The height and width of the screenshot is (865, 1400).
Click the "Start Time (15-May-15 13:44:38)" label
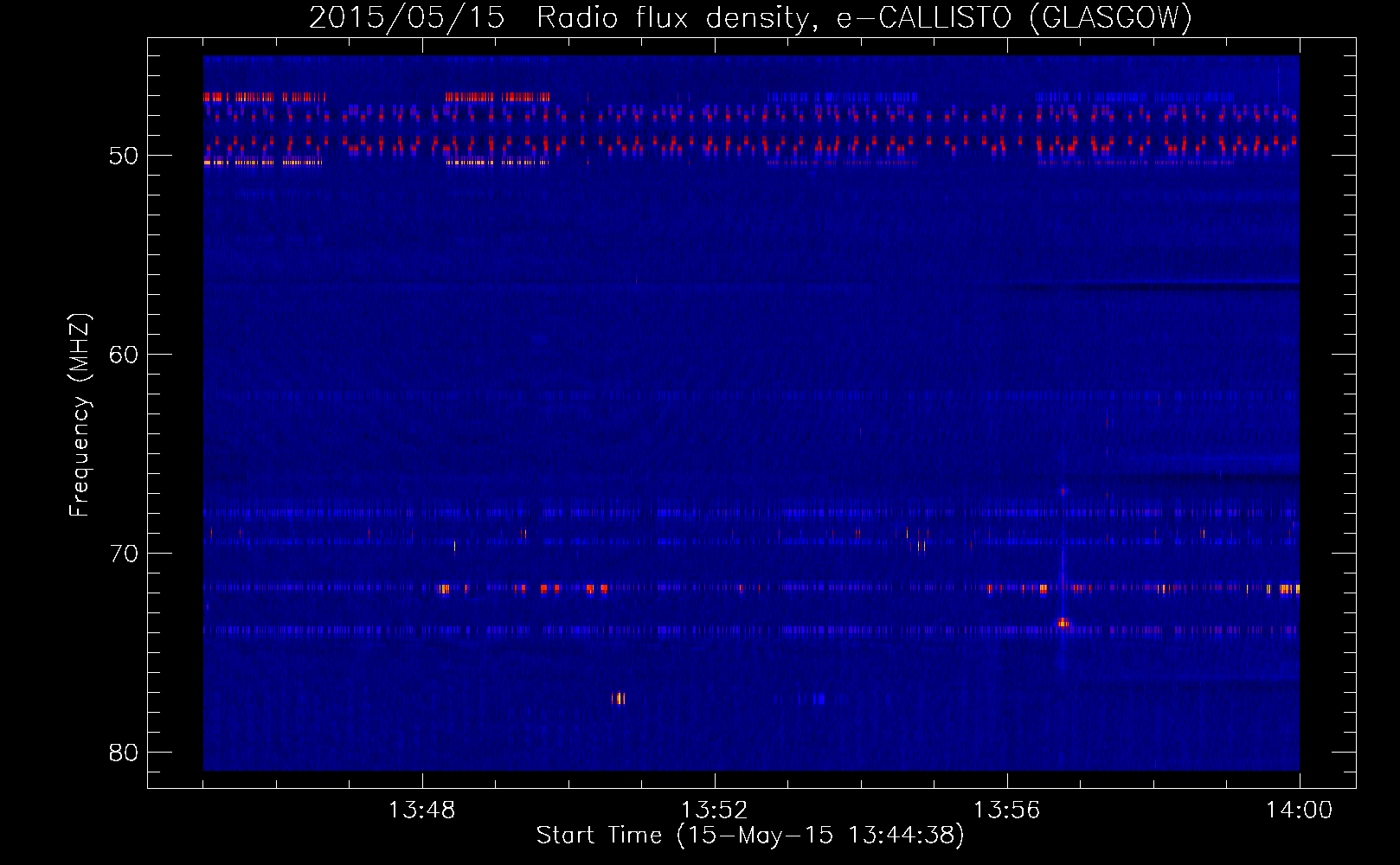750,836
